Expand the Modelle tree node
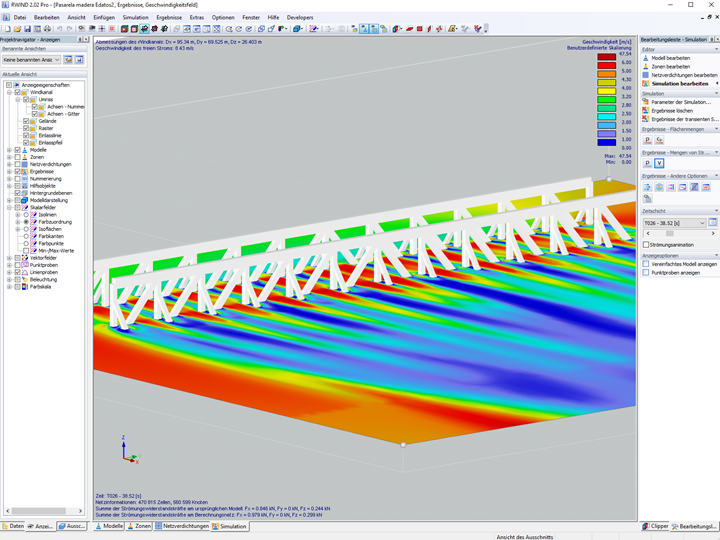This screenshot has width=720, height=540. [9, 150]
